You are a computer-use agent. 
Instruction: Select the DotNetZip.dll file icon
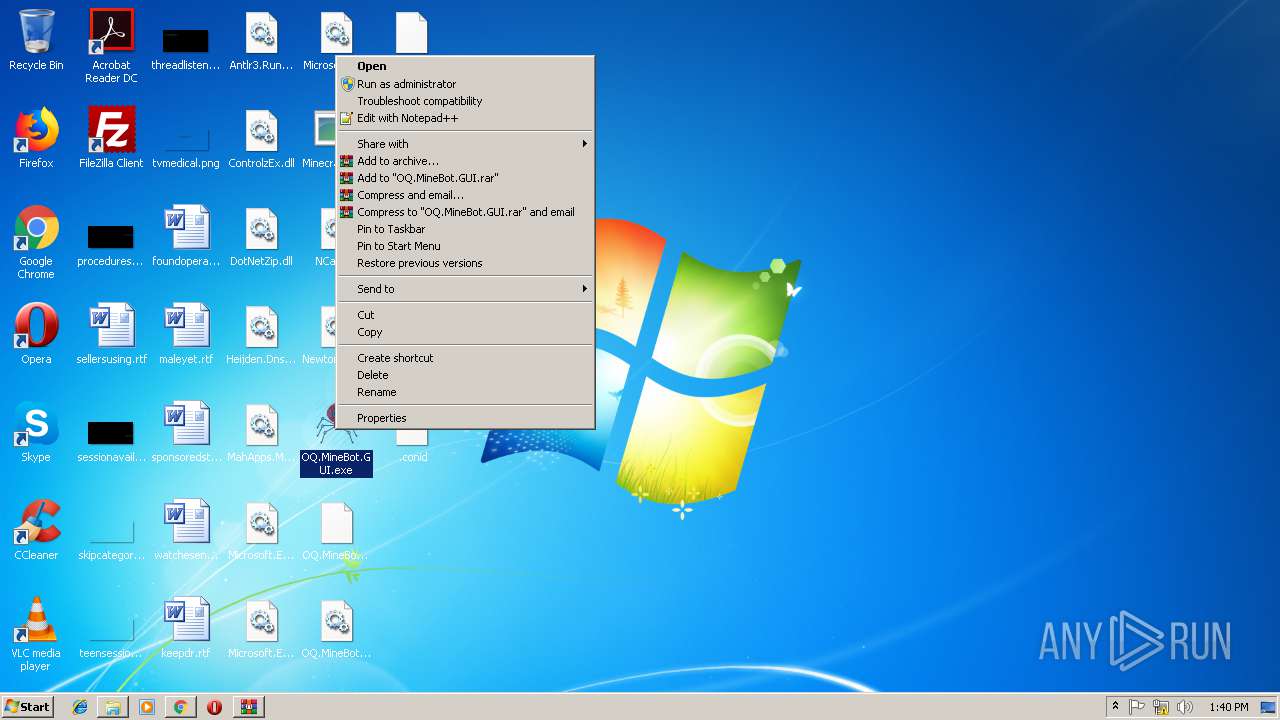pyautogui.click(x=261, y=236)
